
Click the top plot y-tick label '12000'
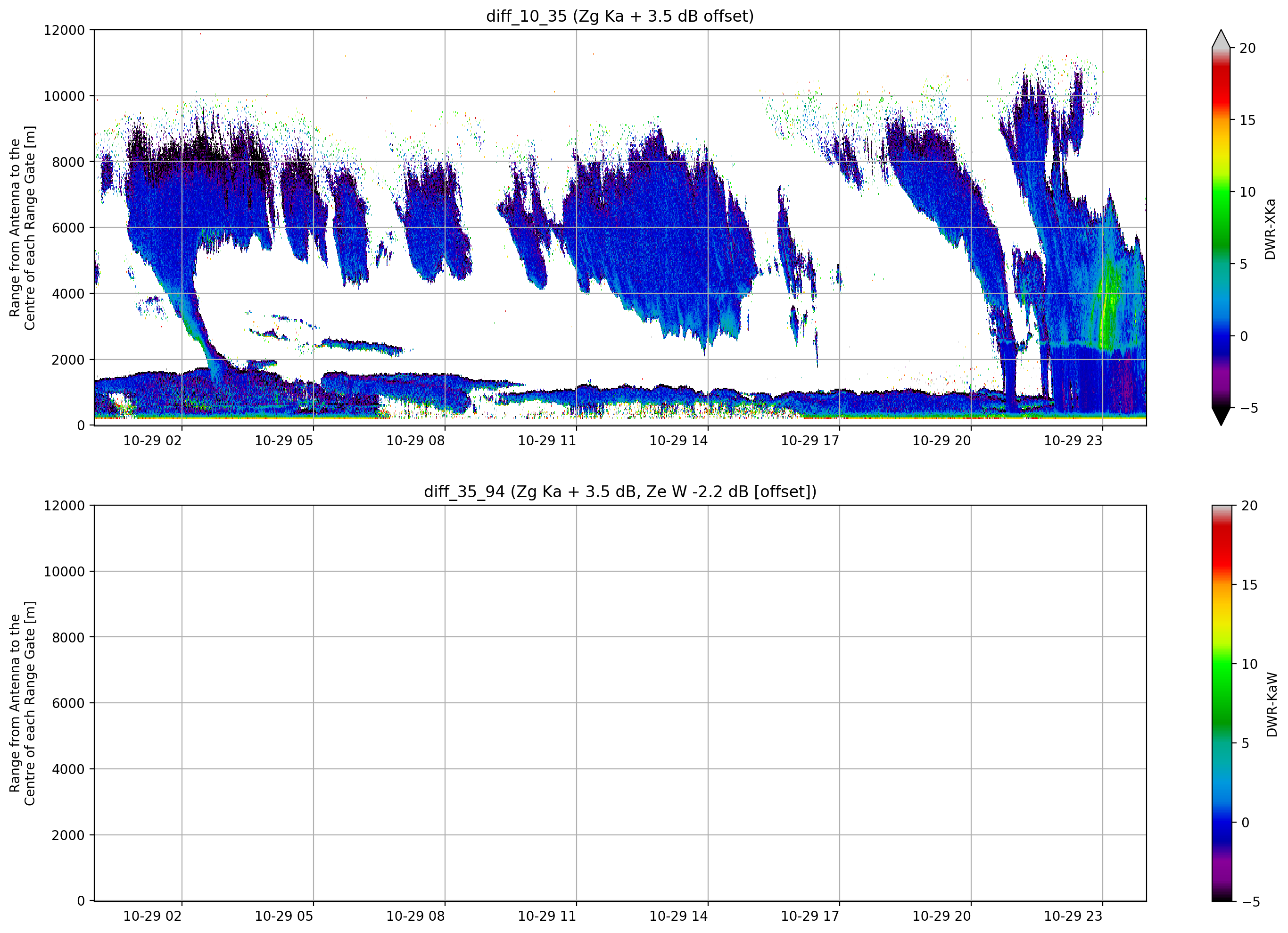click(x=64, y=30)
